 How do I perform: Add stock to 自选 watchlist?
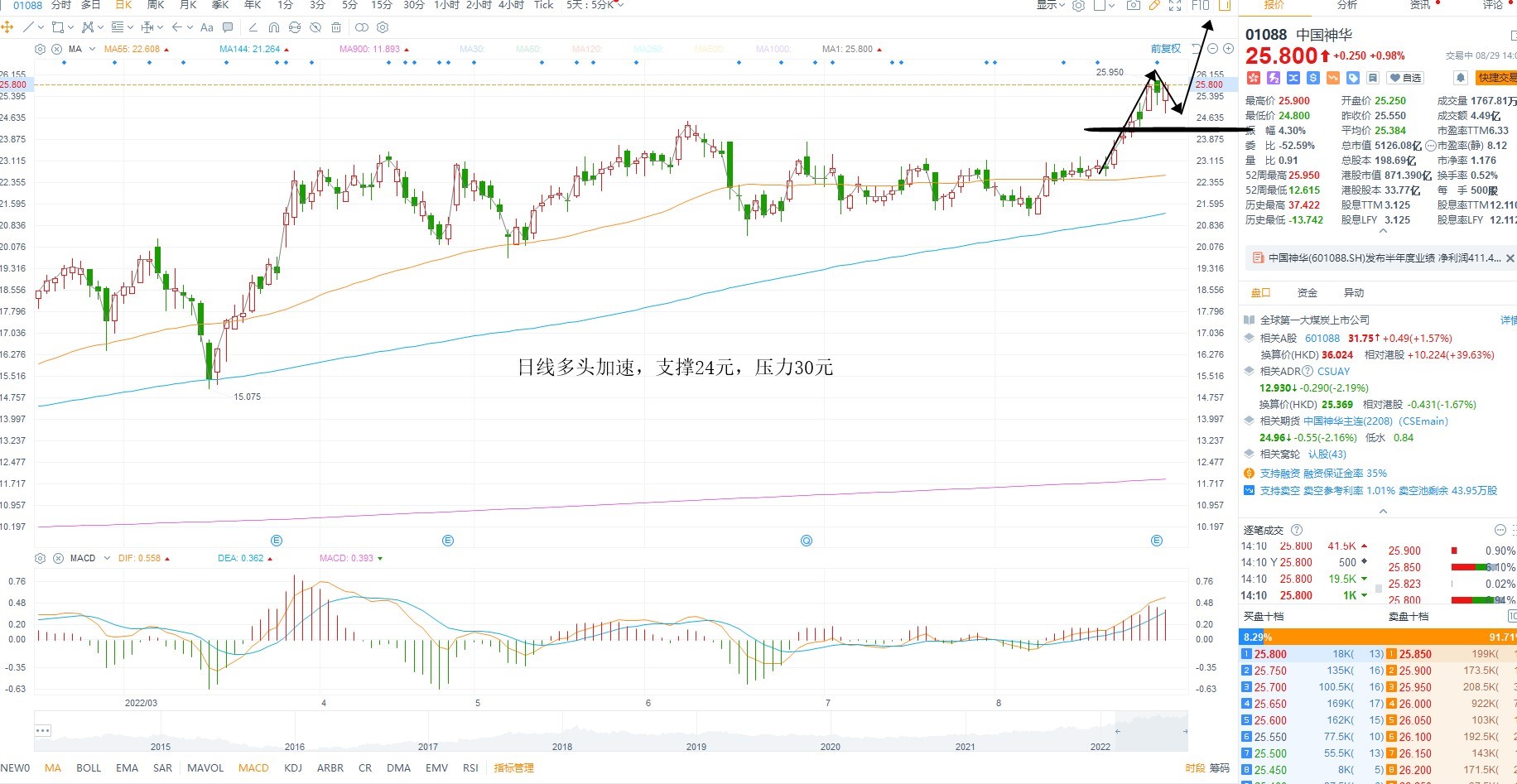point(1405,78)
